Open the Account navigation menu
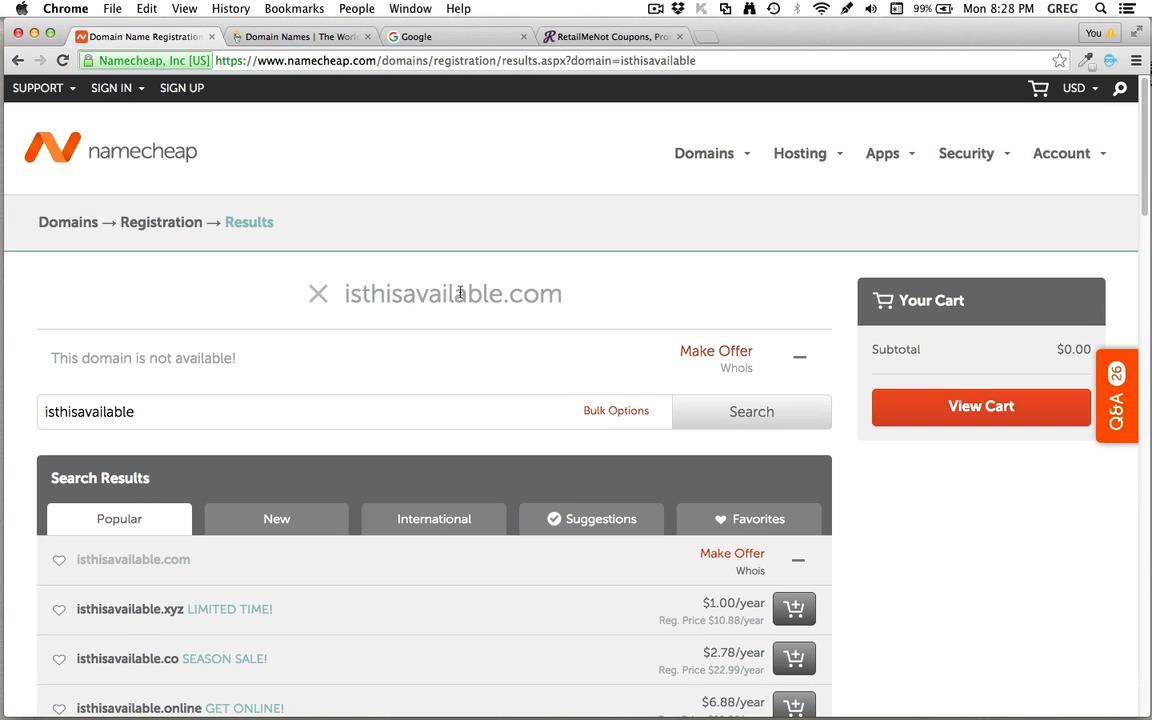The width and height of the screenshot is (1152, 720). (x=1069, y=154)
